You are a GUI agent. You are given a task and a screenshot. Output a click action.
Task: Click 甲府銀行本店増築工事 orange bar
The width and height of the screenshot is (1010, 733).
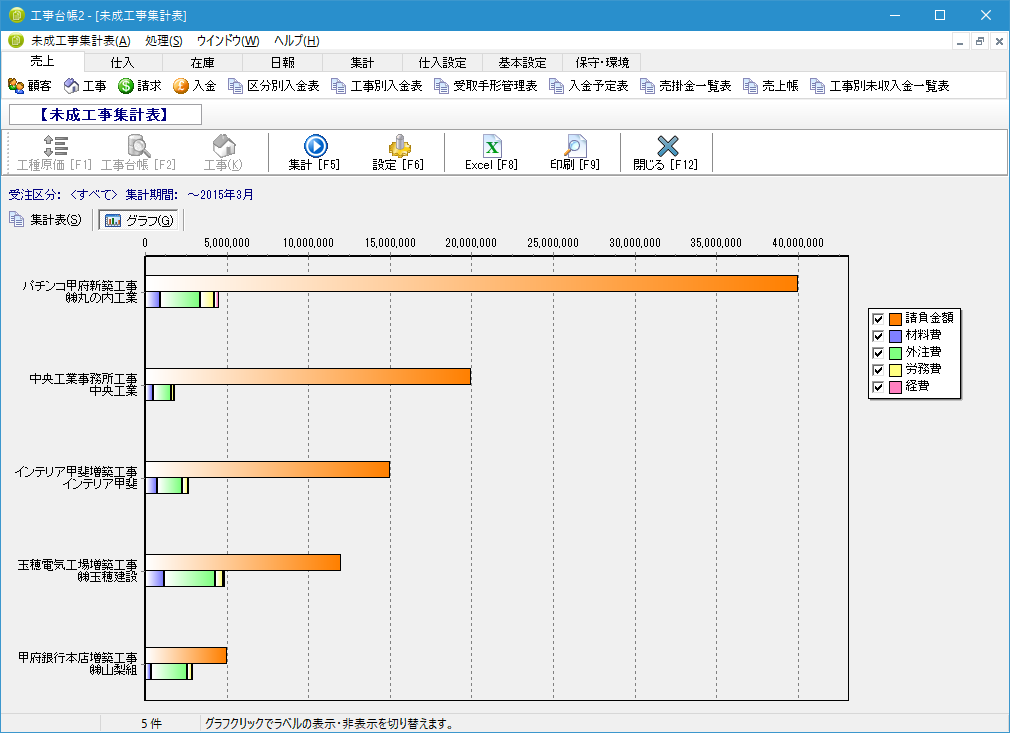click(186, 656)
